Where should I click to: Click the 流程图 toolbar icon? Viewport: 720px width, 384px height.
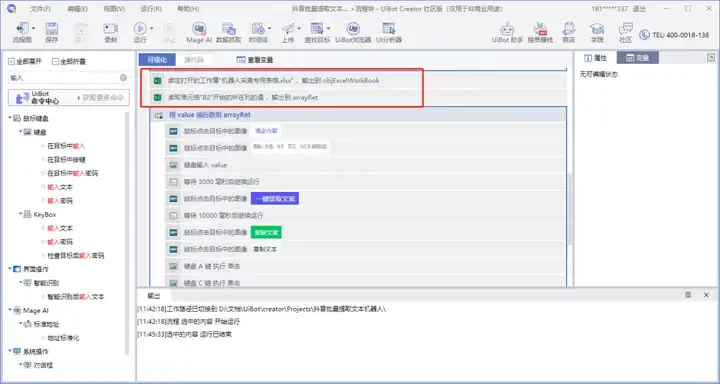[21, 29]
